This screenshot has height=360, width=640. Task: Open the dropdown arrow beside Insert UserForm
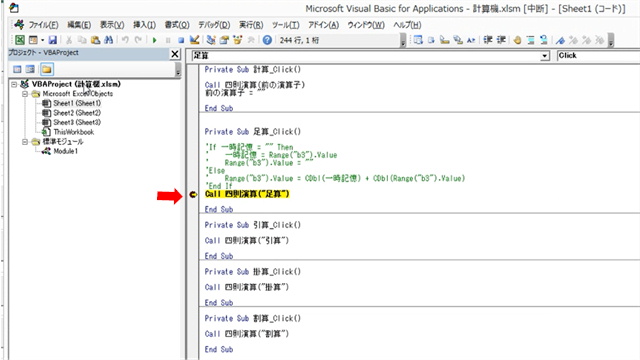coord(42,40)
